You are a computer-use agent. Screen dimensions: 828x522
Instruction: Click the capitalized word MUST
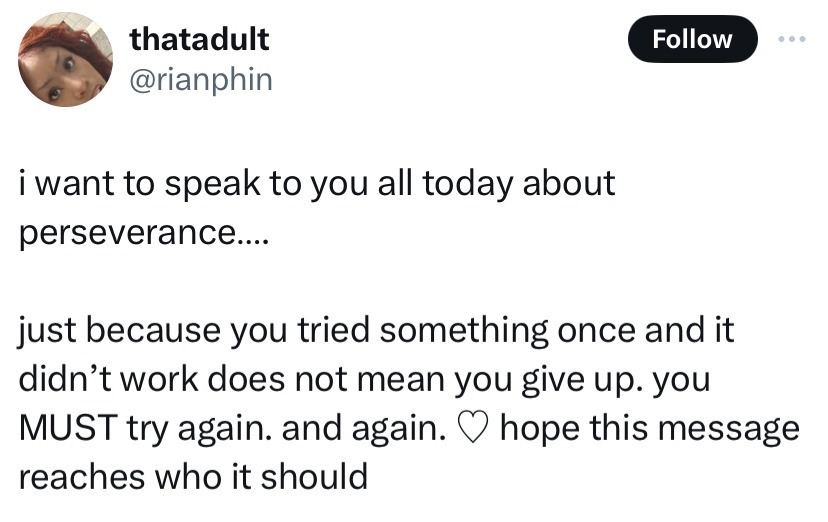tap(68, 428)
